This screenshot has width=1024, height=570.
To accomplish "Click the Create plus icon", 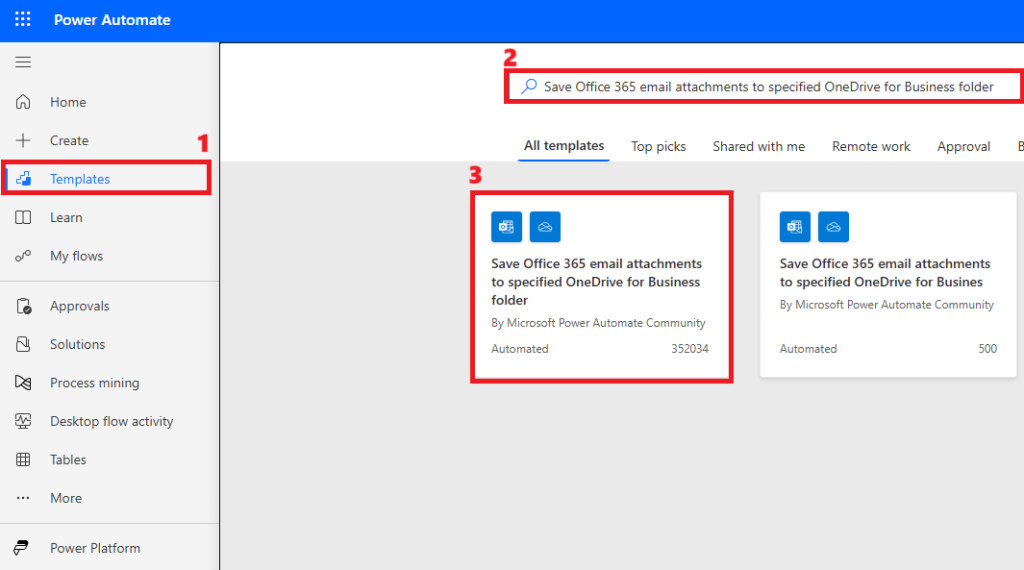I will (23, 141).
